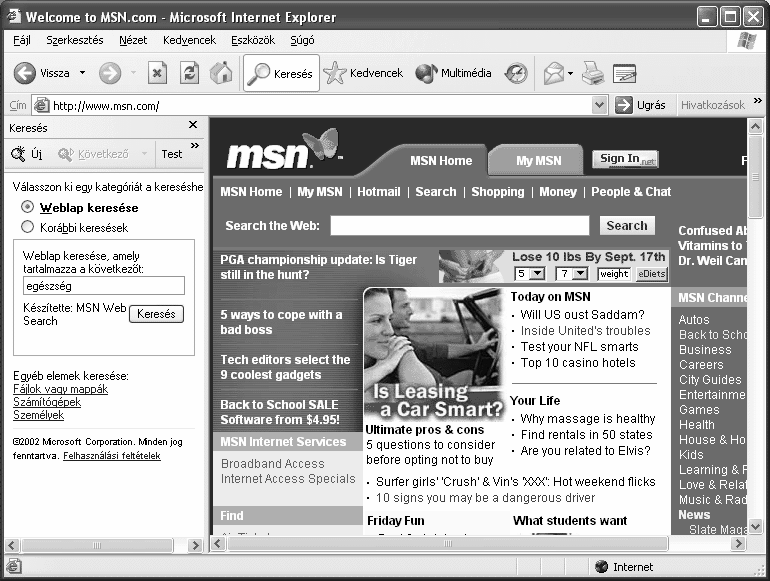The width and height of the screenshot is (770, 581).
Task: Open the Szerkesztés menu
Action: click(75, 40)
